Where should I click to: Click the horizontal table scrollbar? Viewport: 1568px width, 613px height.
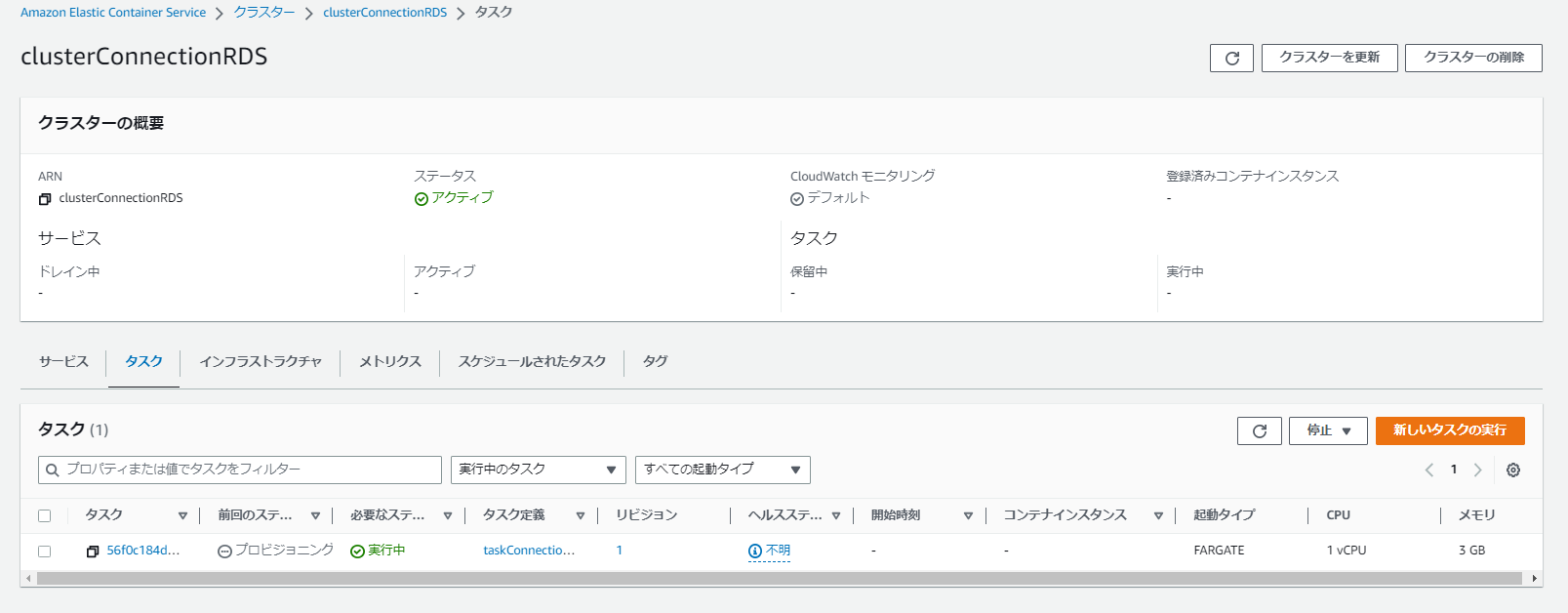click(x=780, y=579)
